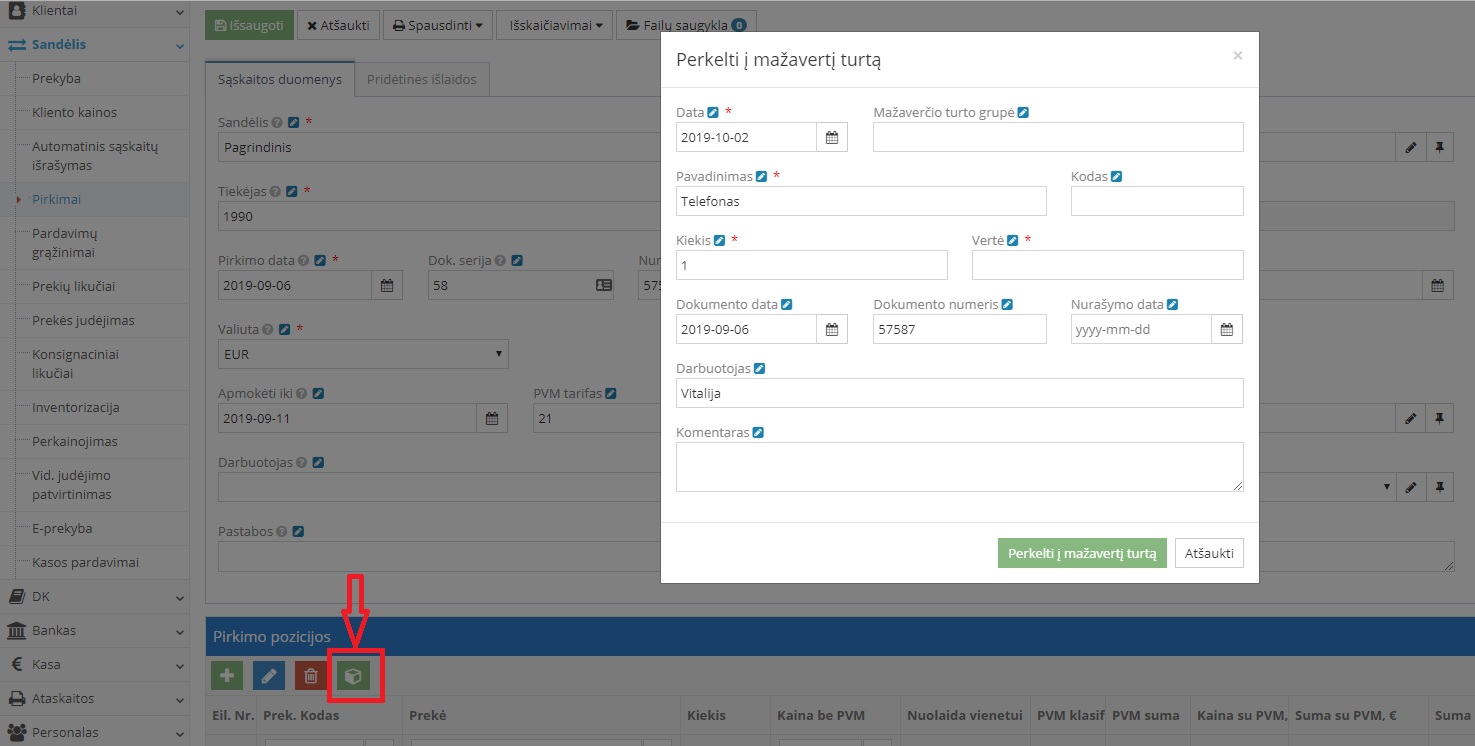Open the Spausdinti dropdown button

pyautogui.click(x=438, y=25)
